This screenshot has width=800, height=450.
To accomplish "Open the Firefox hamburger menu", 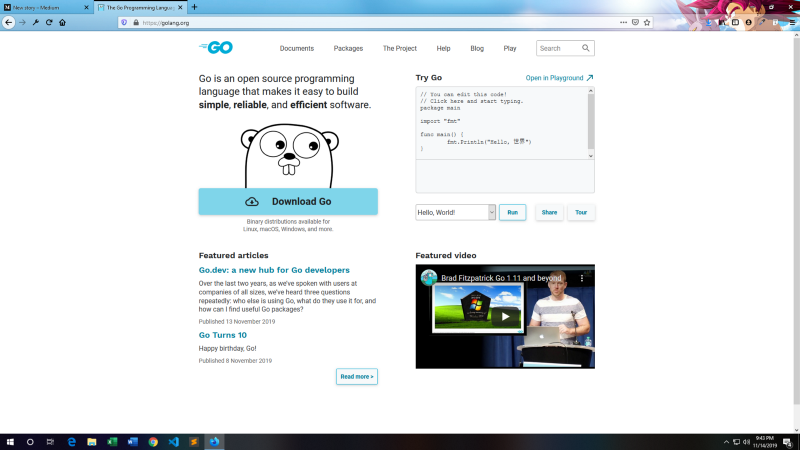I will [x=790, y=22].
